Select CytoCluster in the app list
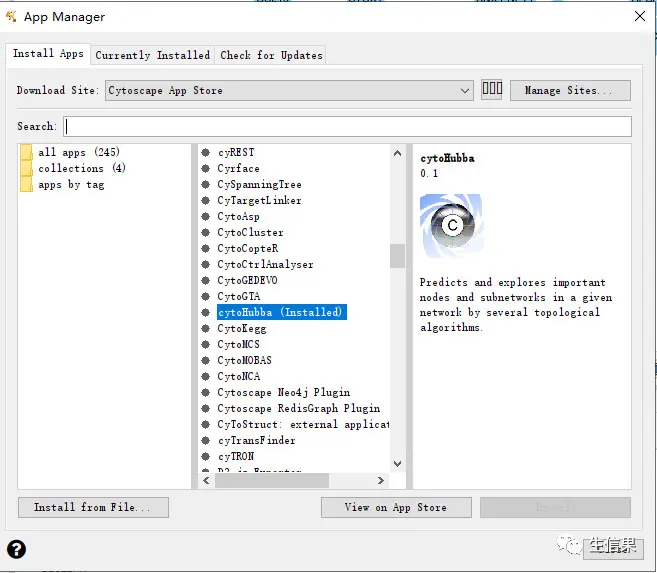Image resolution: width=657 pixels, height=573 pixels. click(250, 232)
